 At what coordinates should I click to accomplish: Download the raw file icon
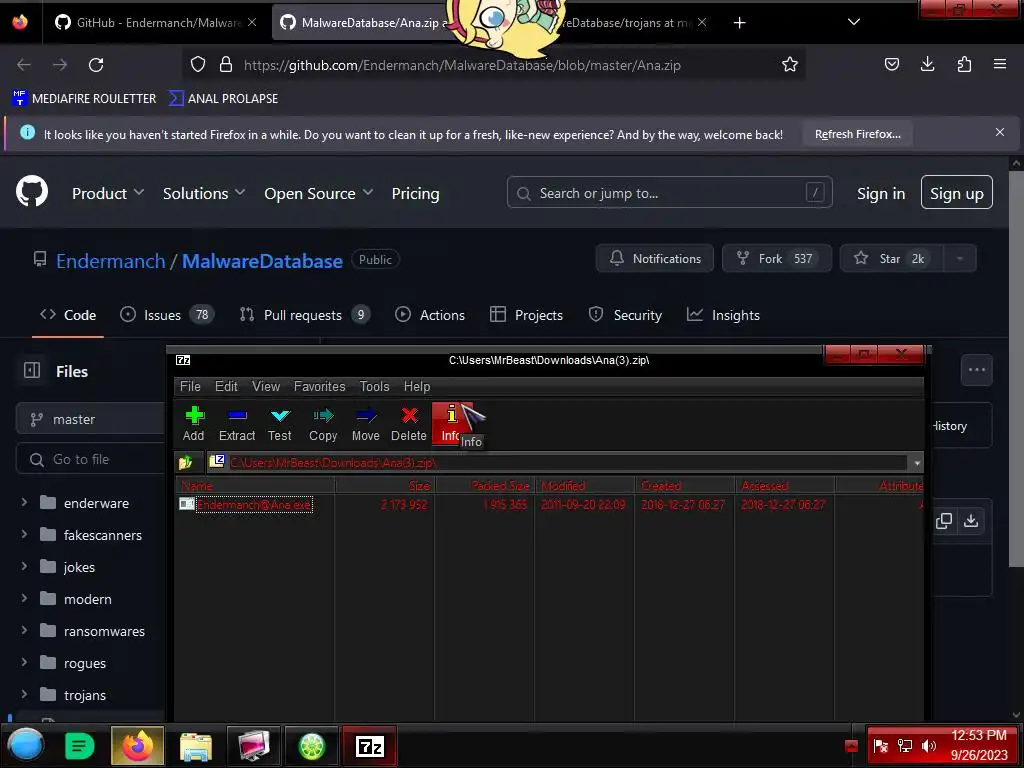pyautogui.click(x=971, y=520)
